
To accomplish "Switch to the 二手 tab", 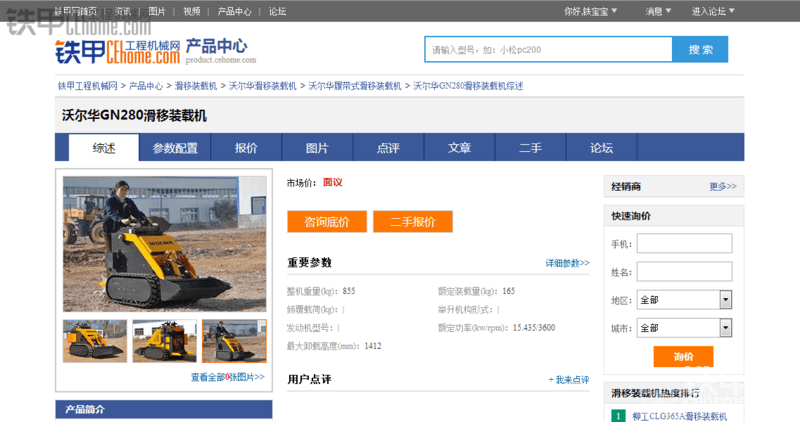I will (x=530, y=148).
